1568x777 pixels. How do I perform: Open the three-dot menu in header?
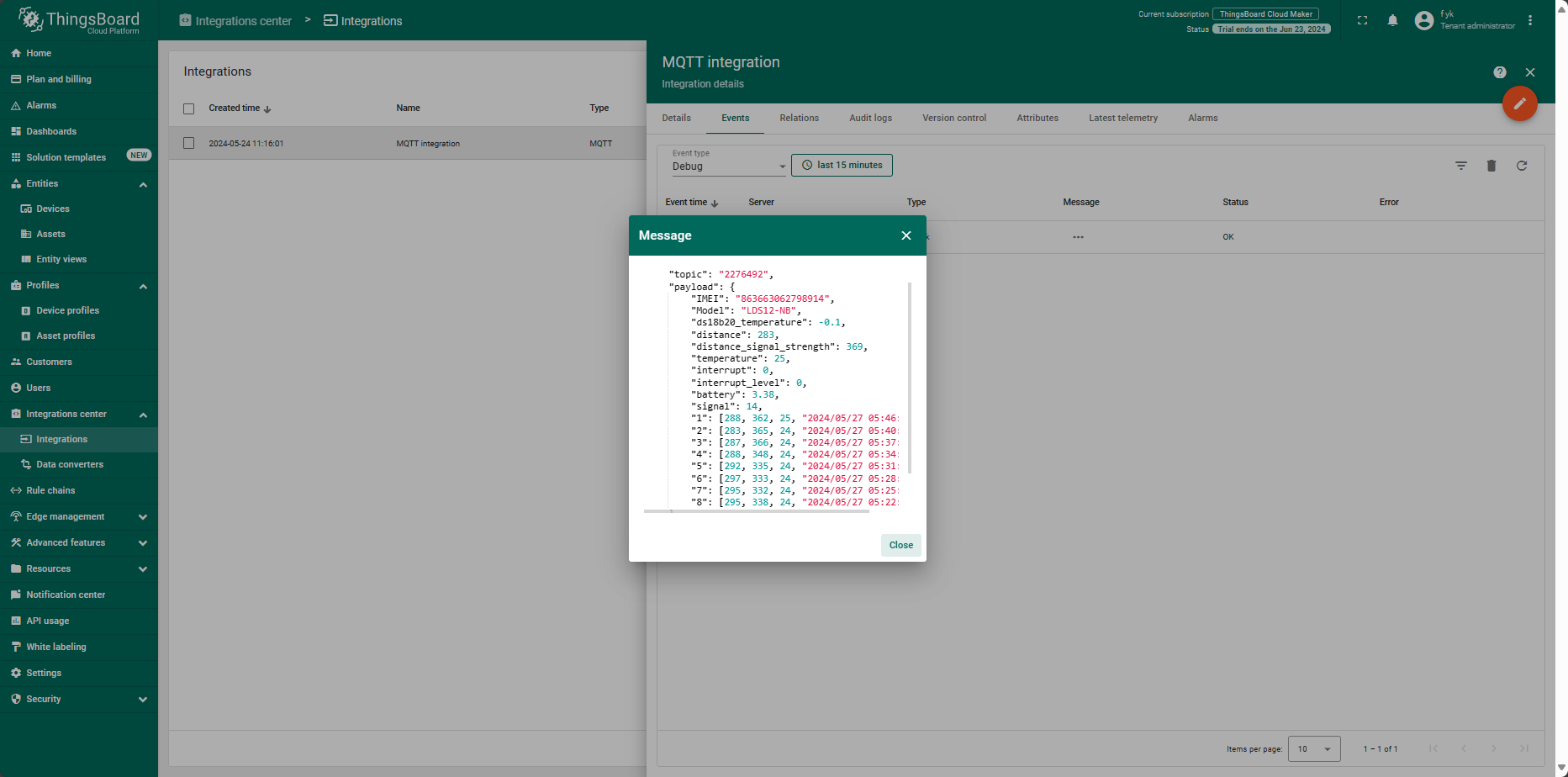pos(1530,20)
